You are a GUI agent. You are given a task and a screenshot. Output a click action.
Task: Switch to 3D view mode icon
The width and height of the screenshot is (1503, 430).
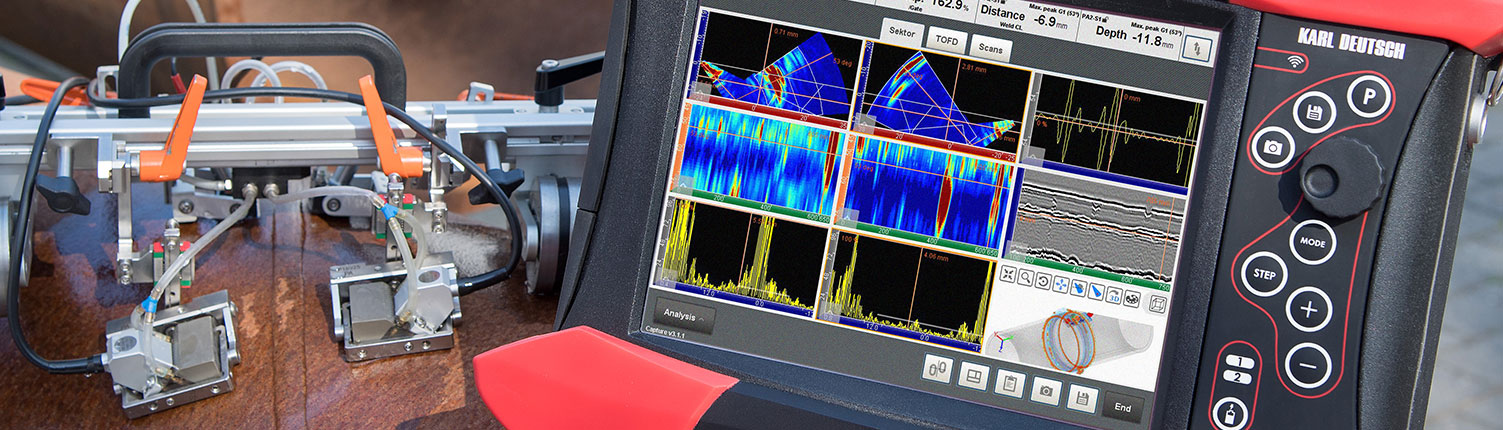click(1115, 294)
